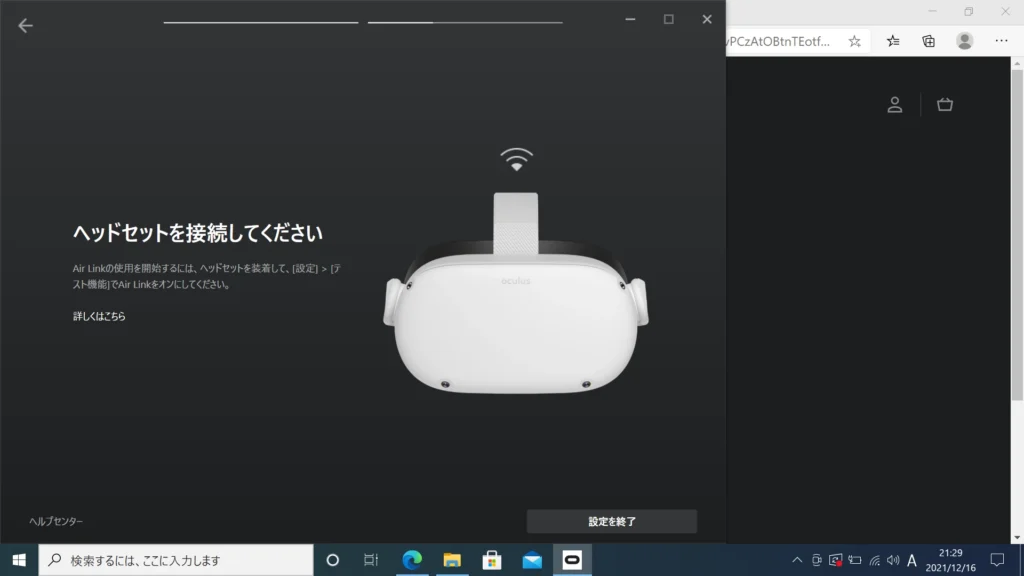Image resolution: width=1024 pixels, height=576 pixels.
Task: Open Cortana from the taskbar
Action: click(x=332, y=560)
